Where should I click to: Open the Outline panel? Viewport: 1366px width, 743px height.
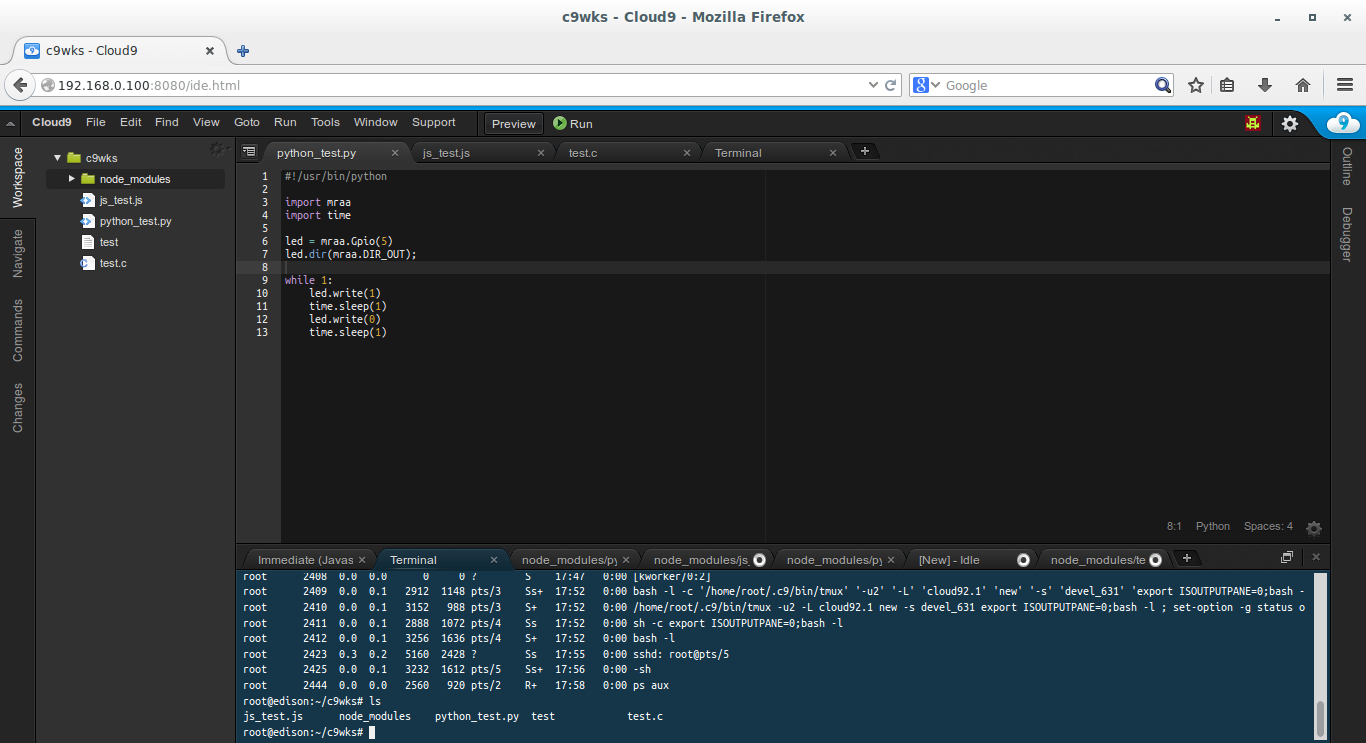[1347, 166]
